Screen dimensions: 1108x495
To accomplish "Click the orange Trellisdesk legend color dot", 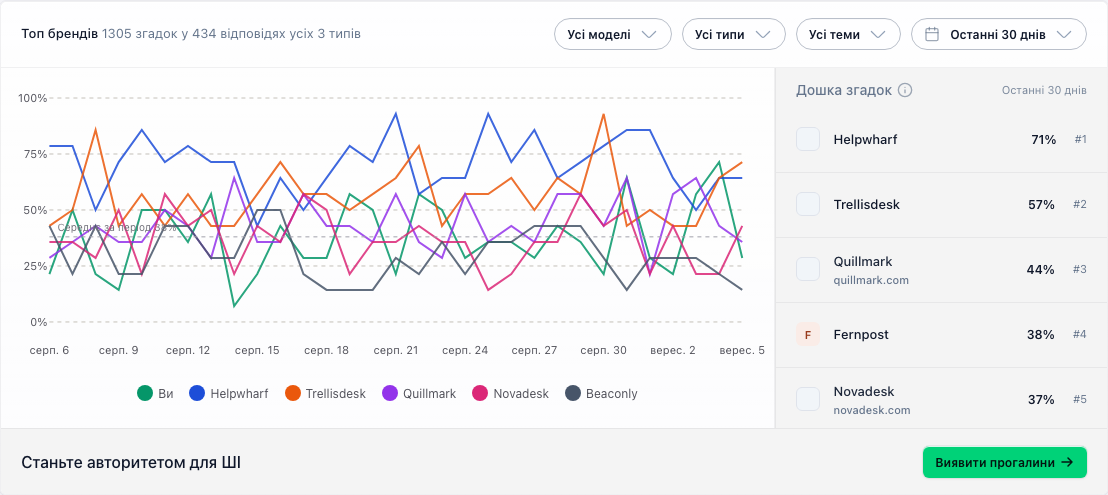I will pos(293,393).
